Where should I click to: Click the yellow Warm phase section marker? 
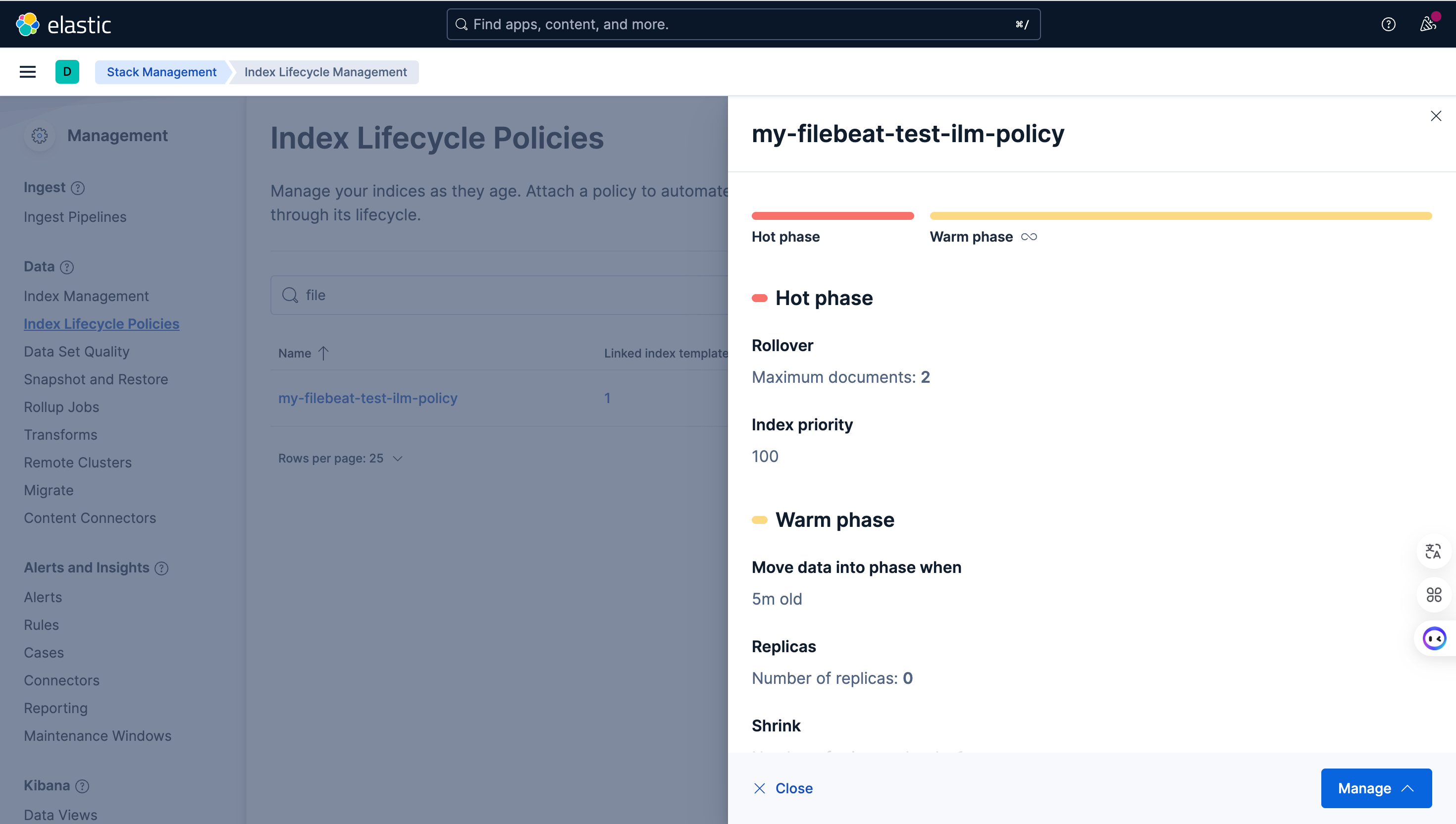[x=759, y=520]
